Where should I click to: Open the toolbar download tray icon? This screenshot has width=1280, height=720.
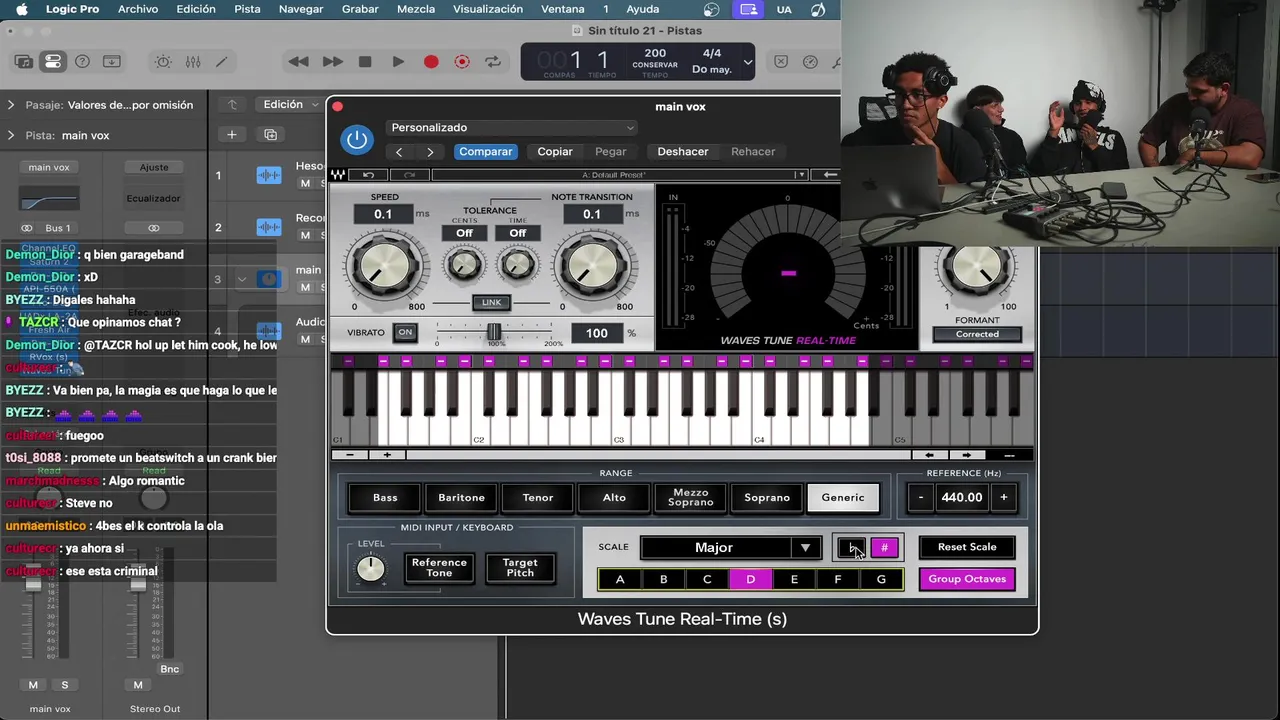(x=111, y=61)
